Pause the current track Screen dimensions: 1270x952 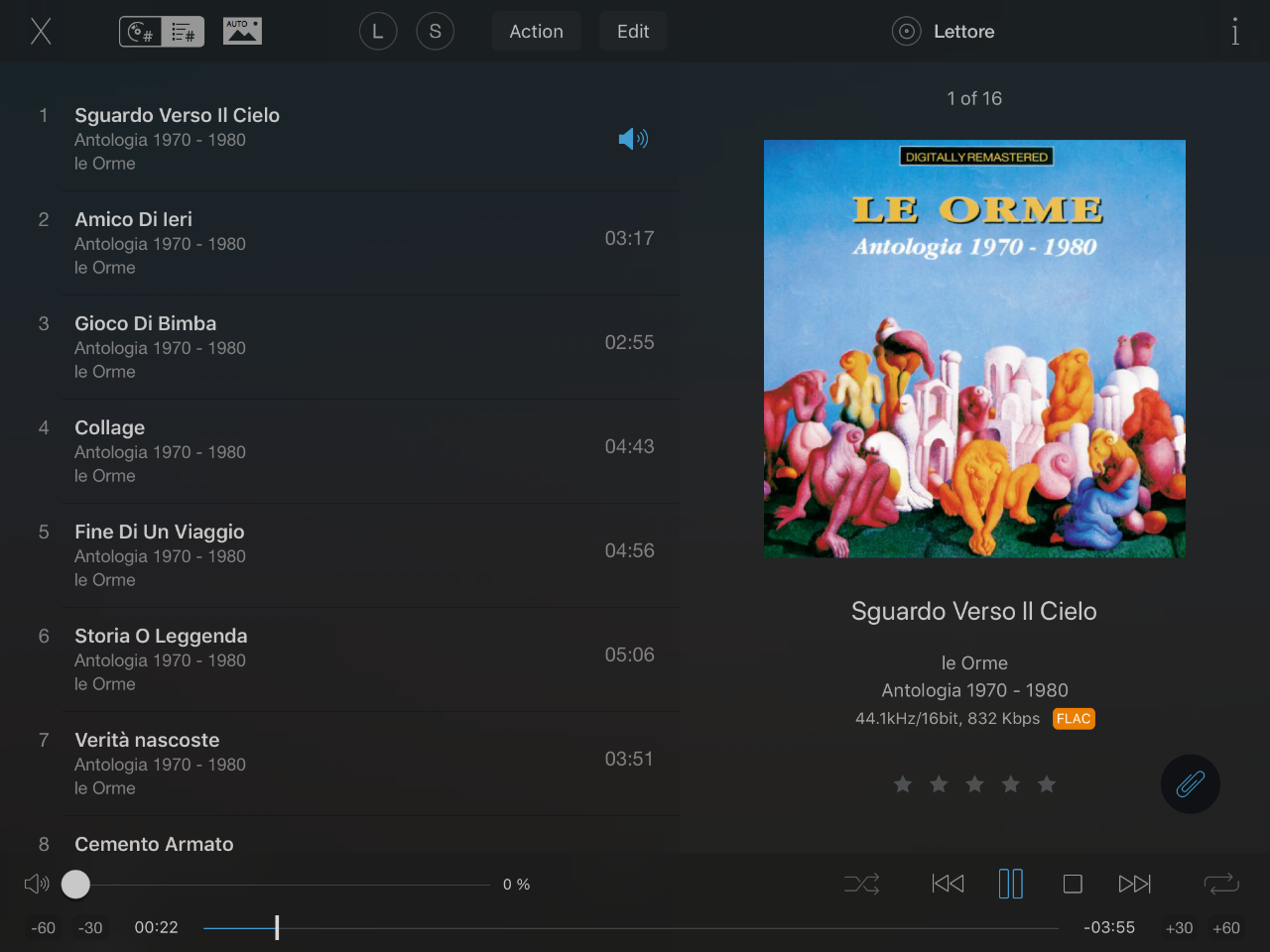tap(1010, 884)
